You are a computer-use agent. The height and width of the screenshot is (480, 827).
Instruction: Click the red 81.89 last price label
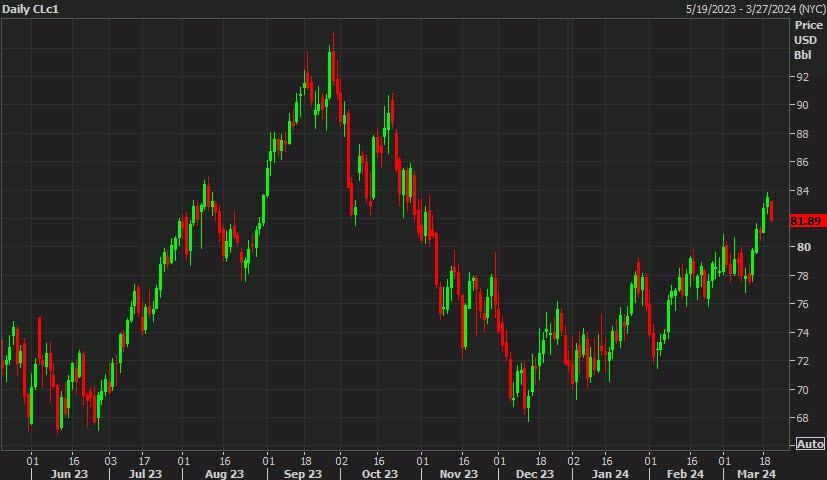pos(807,221)
